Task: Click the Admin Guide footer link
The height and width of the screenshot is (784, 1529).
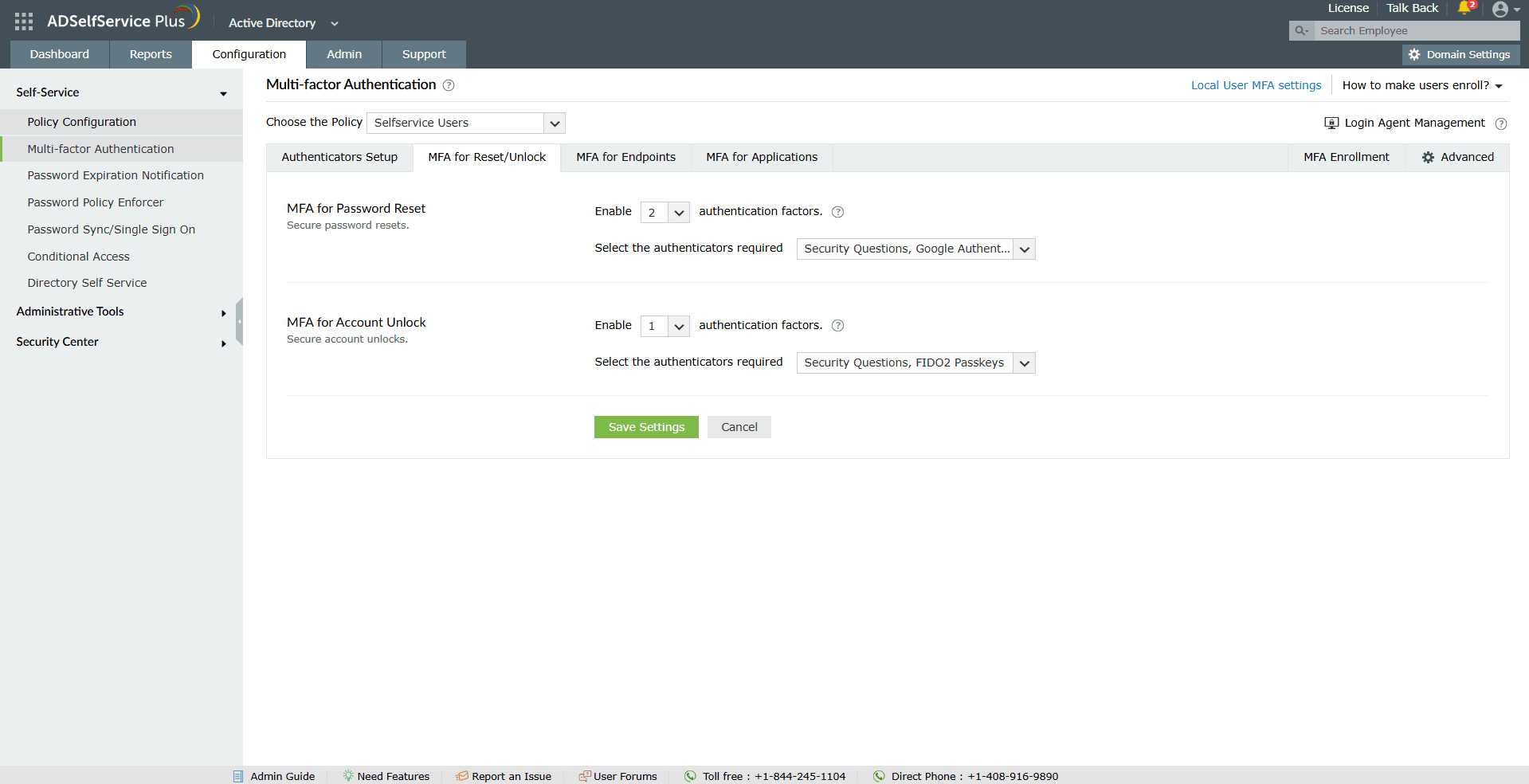Action: click(x=282, y=776)
